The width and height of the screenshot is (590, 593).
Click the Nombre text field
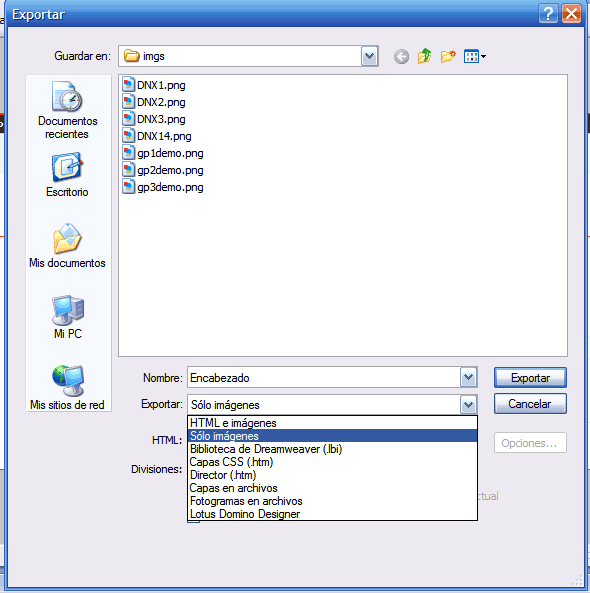click(324, 377)
